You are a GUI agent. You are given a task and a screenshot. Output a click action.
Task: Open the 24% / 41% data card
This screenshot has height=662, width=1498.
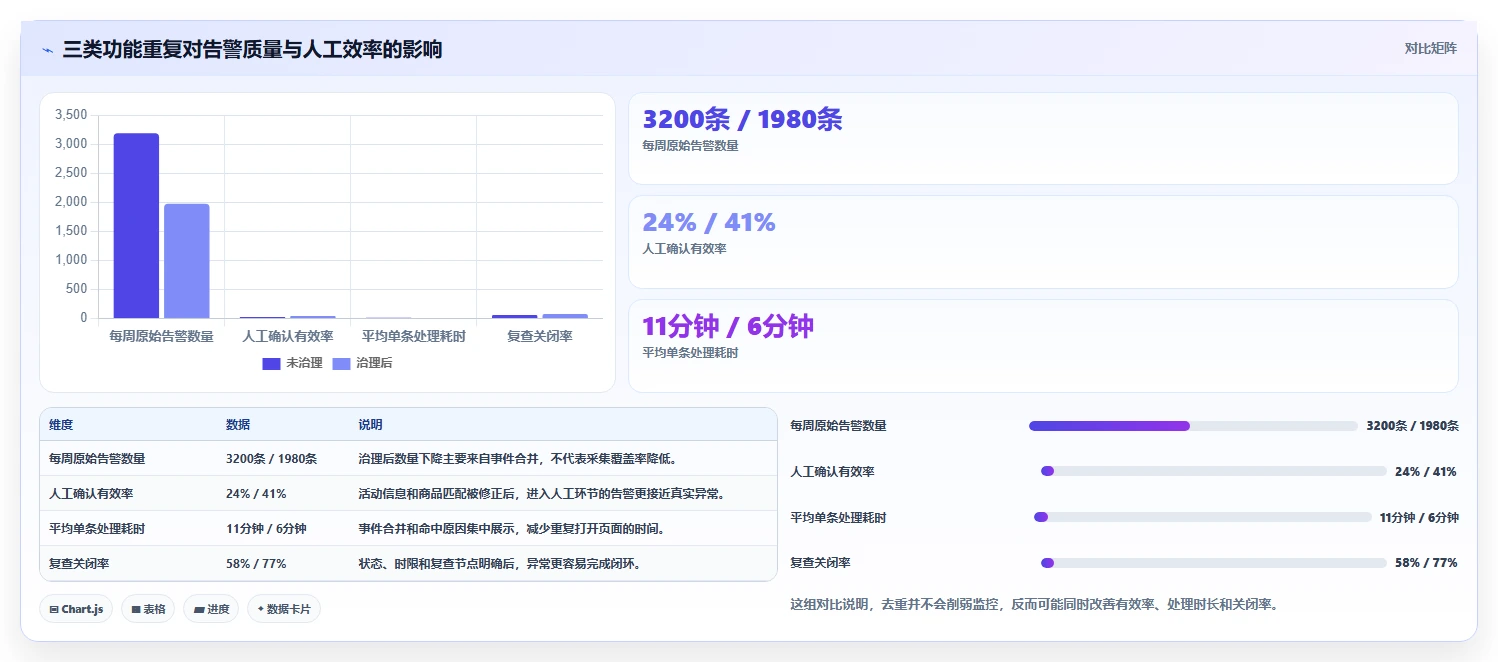click(x=1043, y=242)
